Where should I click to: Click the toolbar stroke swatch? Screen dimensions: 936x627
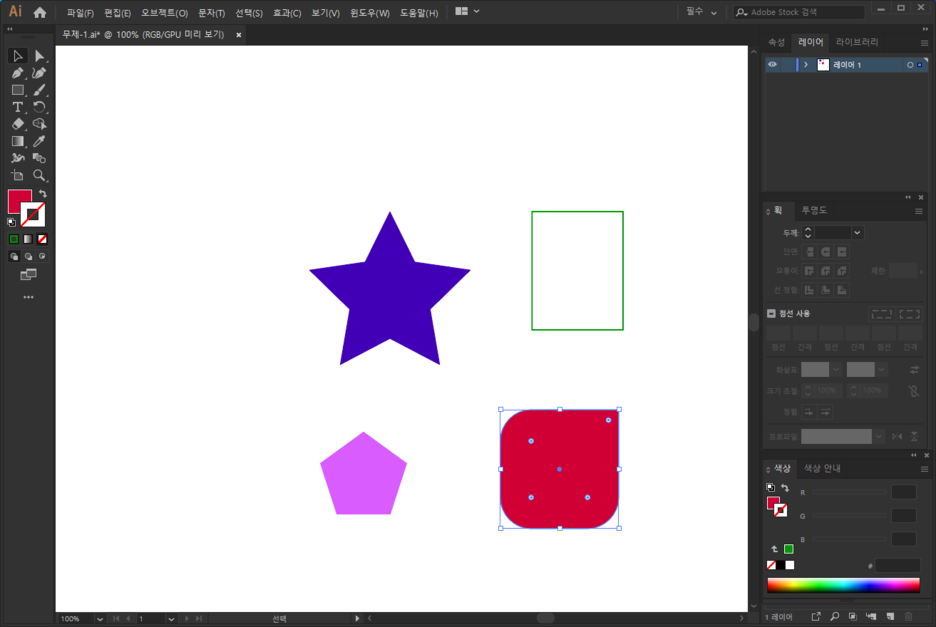(33, 216)
